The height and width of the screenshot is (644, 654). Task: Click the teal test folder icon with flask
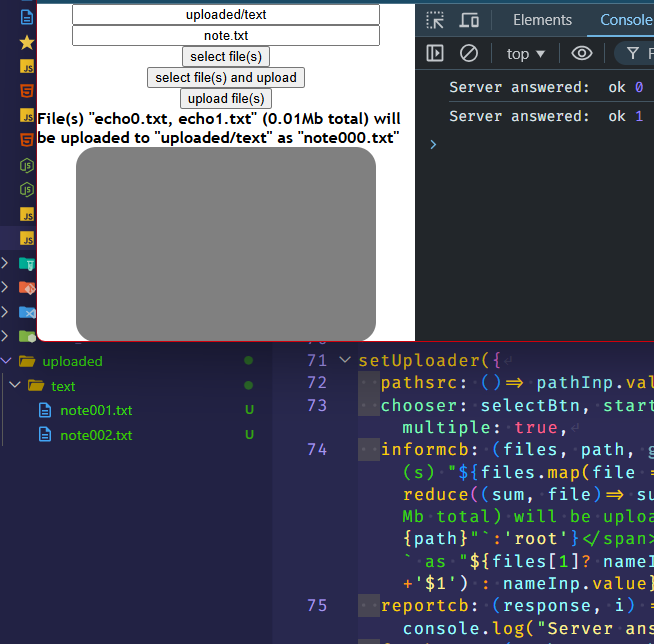[x=27, y=264]
